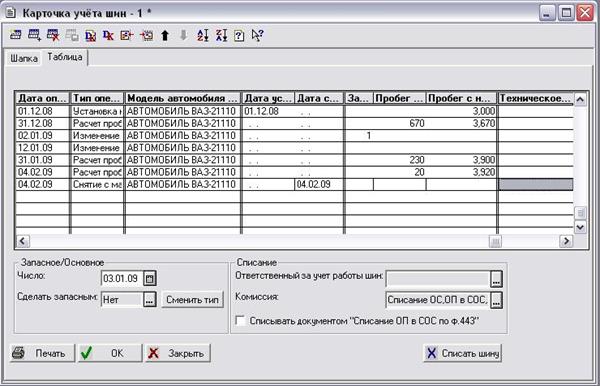Click the Ответственный за учет работы шин field
The width and height of the screenshot is (600, 386).
[x=438, y=279]
